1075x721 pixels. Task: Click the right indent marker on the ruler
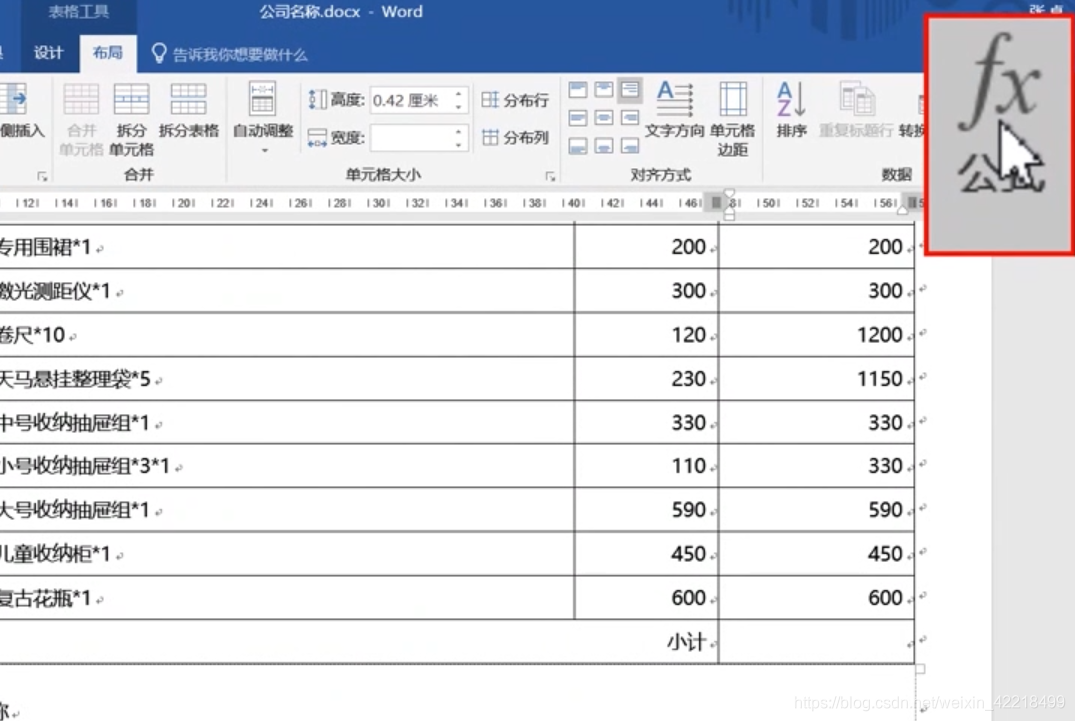coord(903,210)
